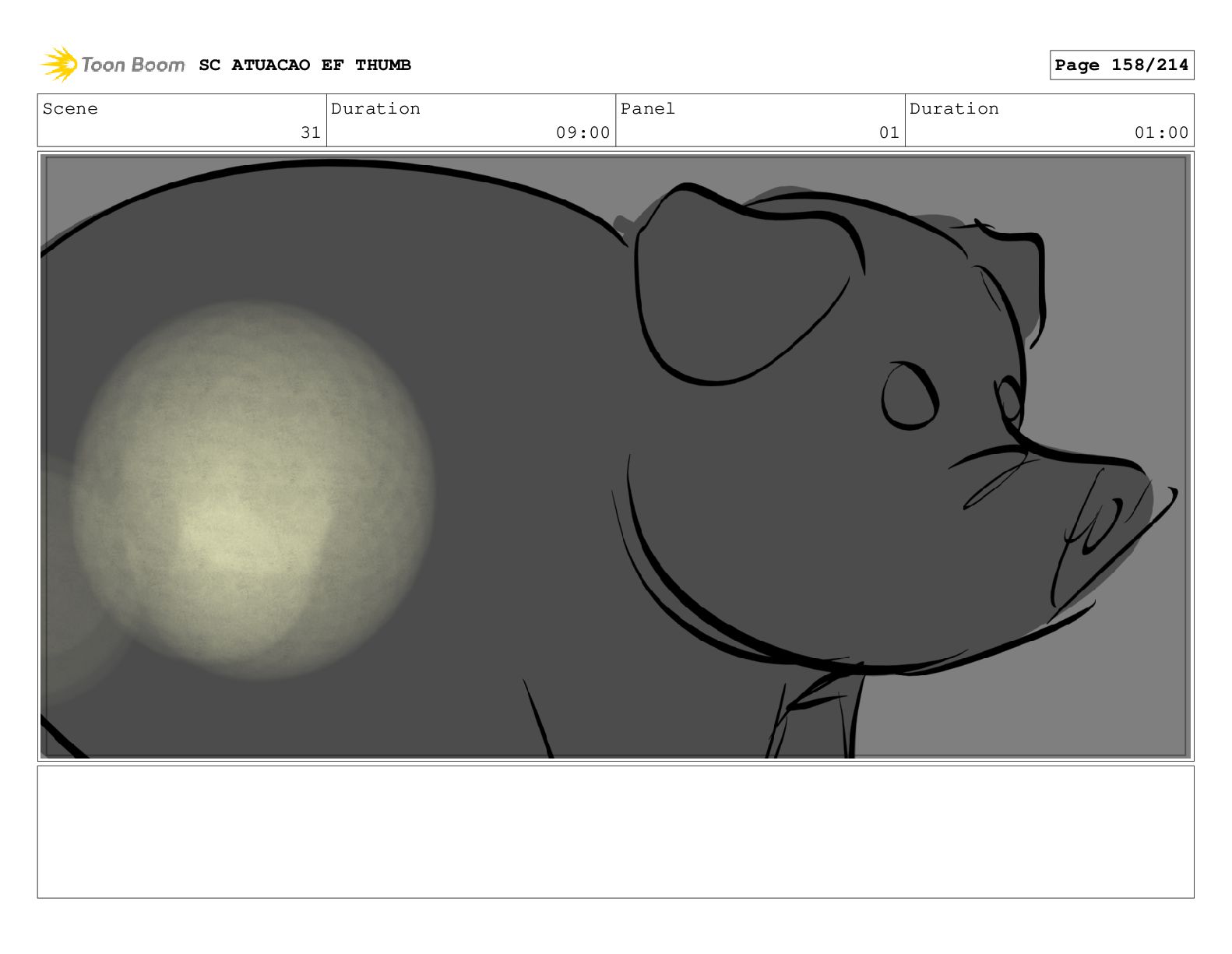Click the 'Page 158/214' page indicator
The image size is (1232, 954).
pos(1121,65)
